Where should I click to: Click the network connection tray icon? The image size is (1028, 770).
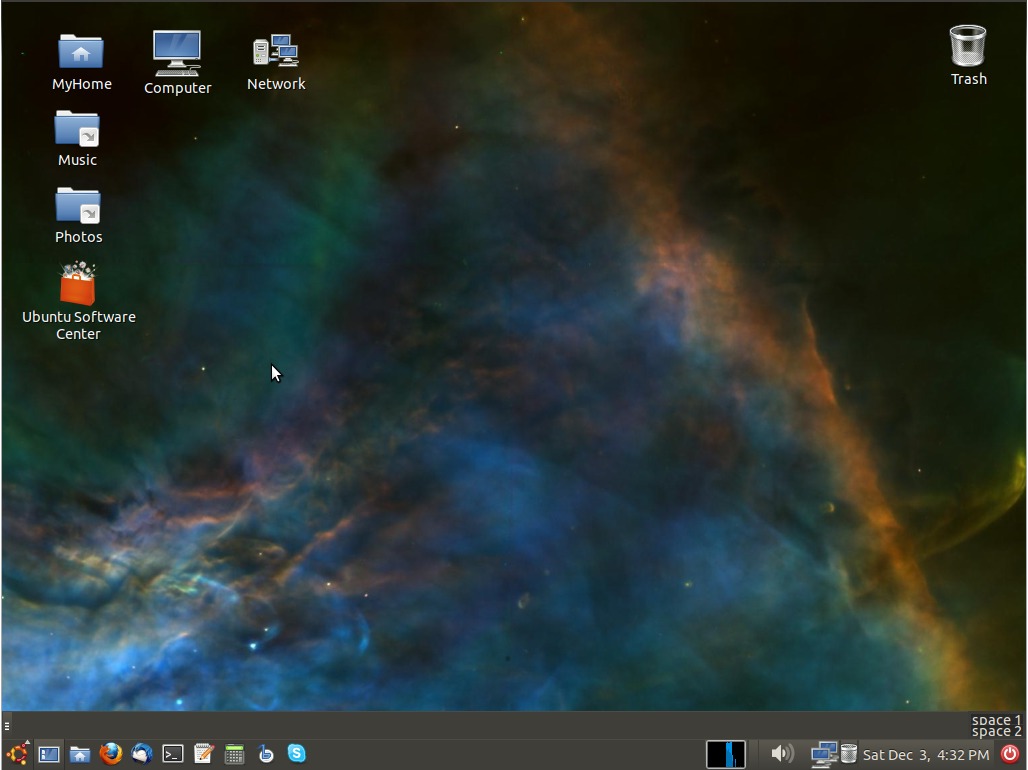pyautogui.click(x=823, y=754)
